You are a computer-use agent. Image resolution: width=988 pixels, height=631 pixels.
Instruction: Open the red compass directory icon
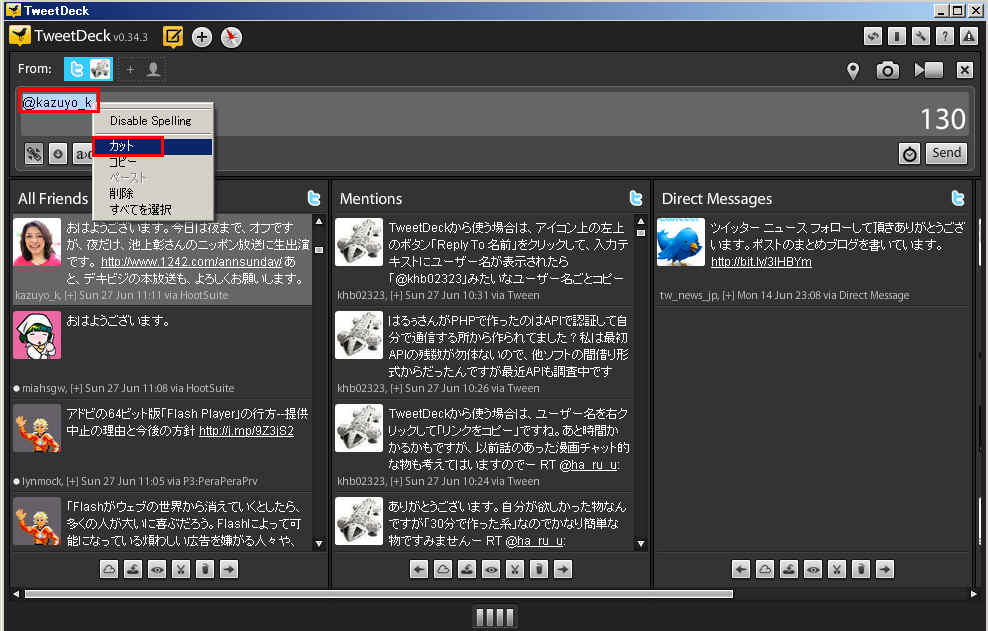point(231,37)
